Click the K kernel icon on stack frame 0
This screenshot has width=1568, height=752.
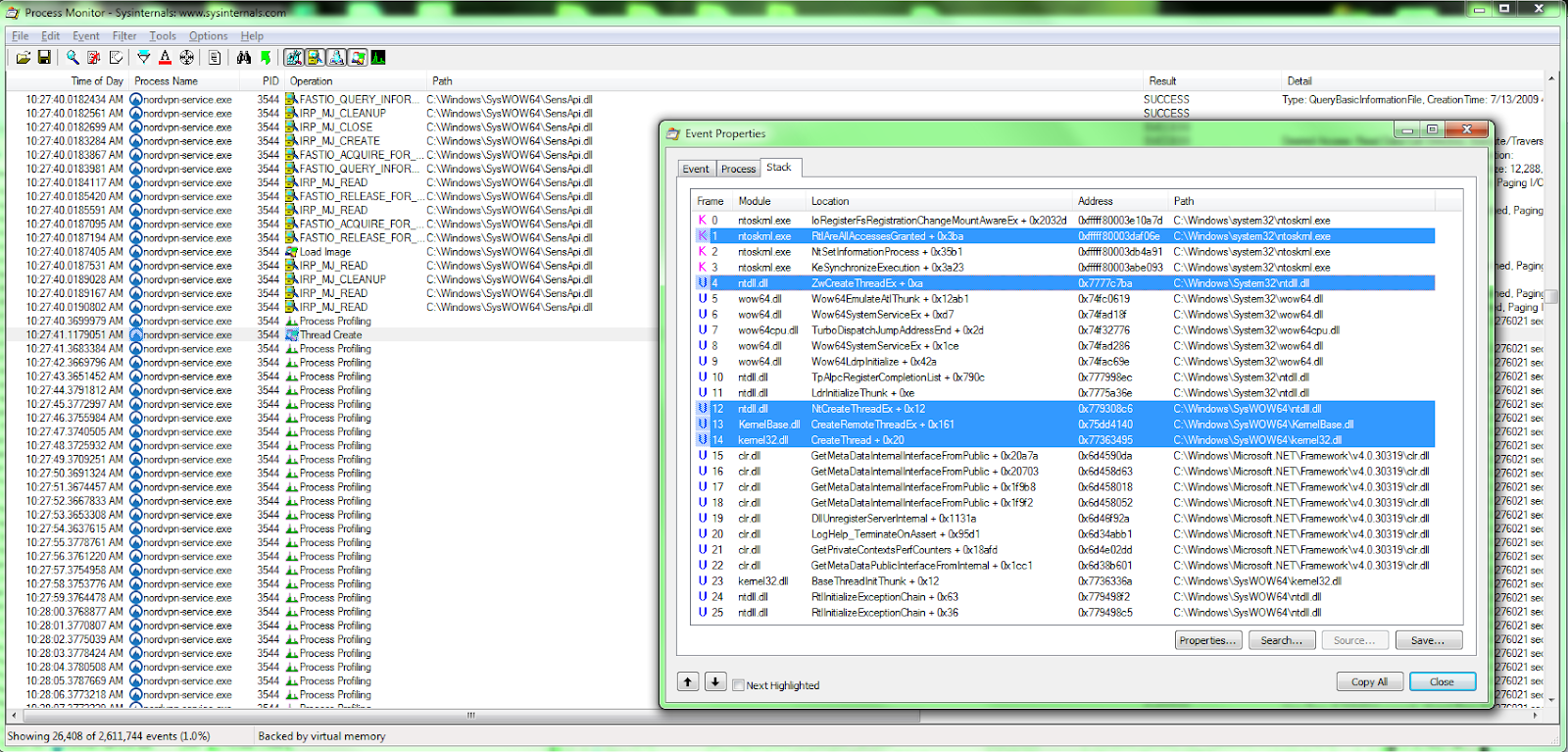702,221
